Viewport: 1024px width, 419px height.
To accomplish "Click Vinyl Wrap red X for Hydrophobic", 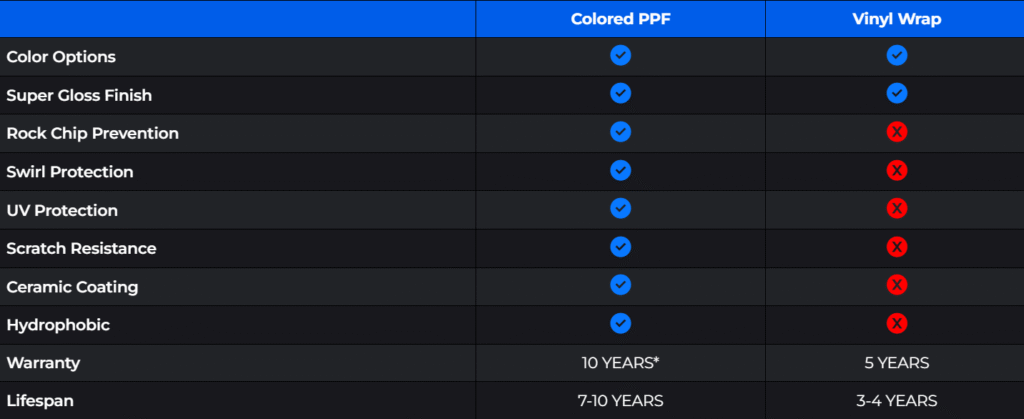I will coord(897,324).
